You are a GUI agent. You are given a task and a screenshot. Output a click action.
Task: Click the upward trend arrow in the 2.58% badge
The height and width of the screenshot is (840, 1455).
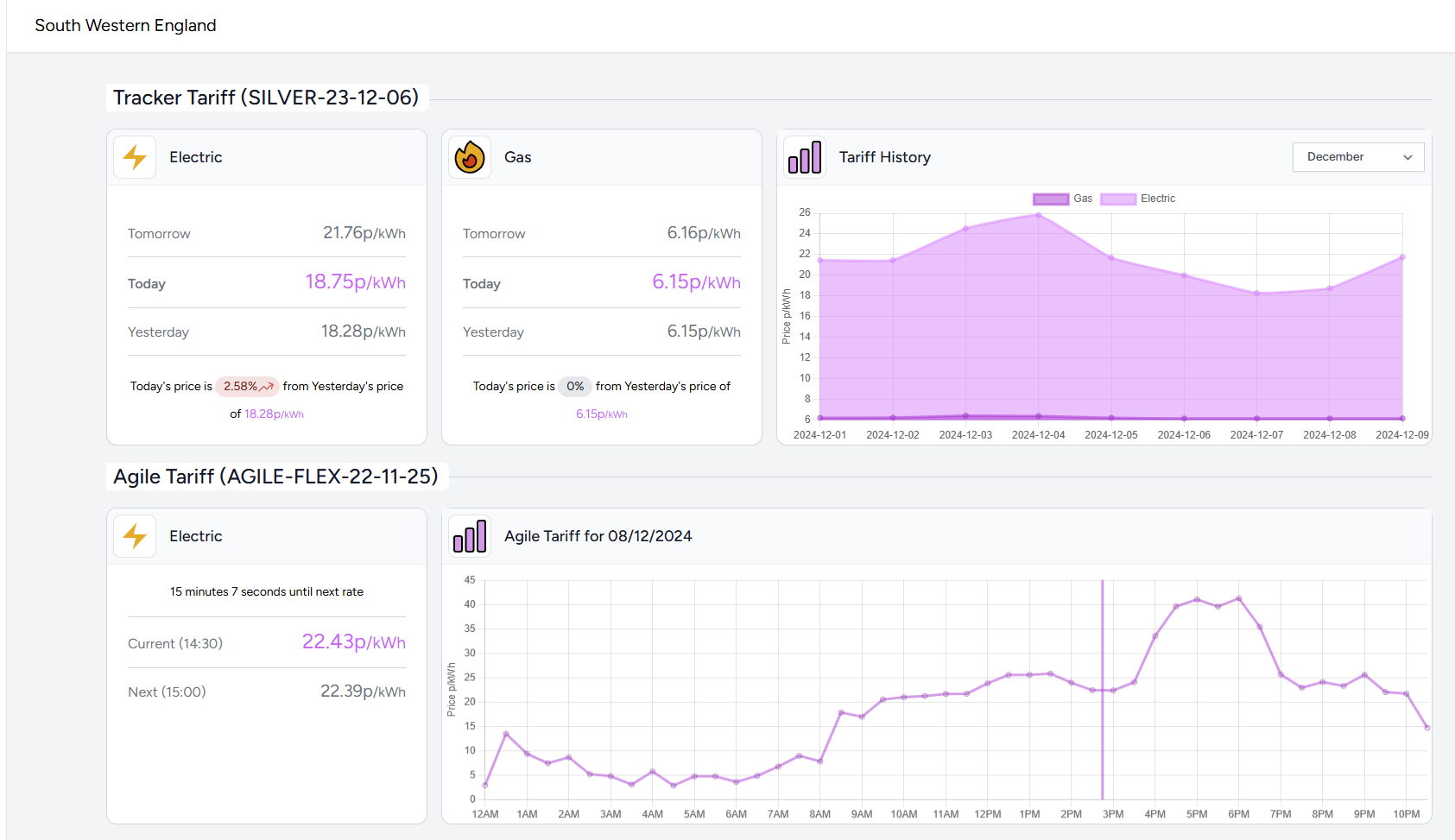tap(267, 387)
